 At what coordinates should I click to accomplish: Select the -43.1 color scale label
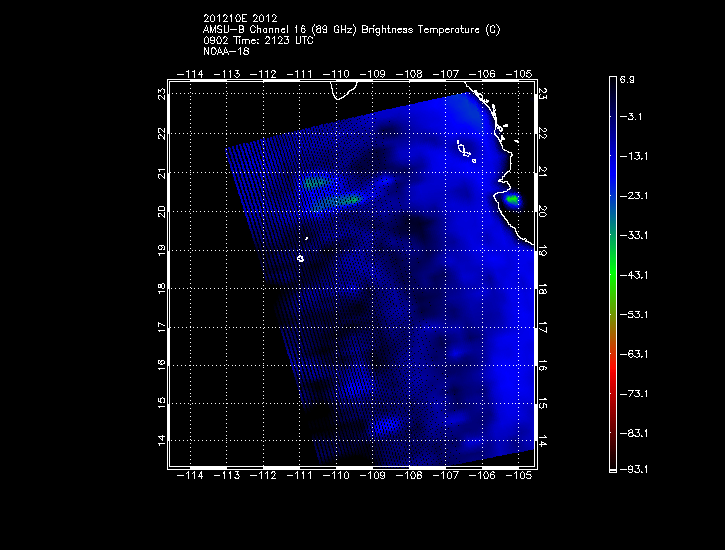click(632, 274)
